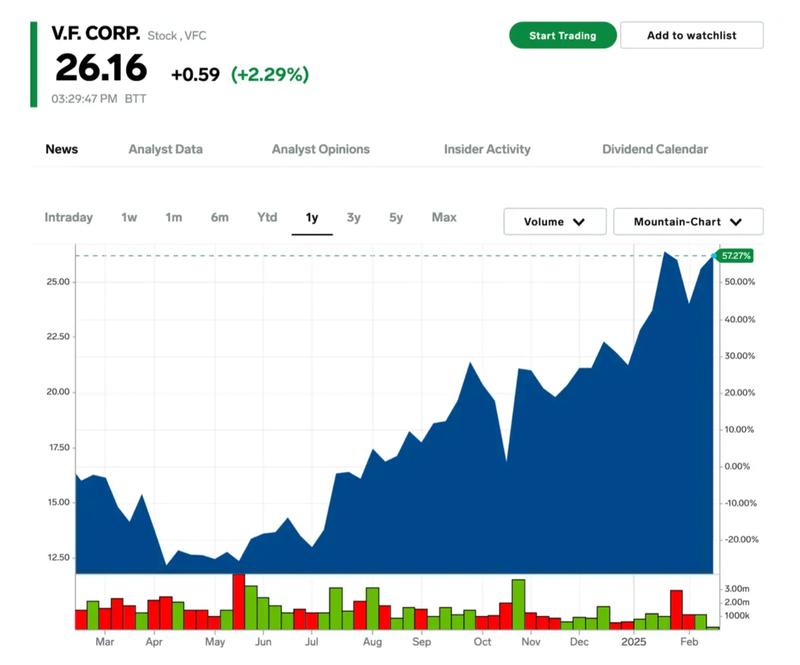This screenshot has width=800, height=665.
Task: Select the Intraday time range
Action: [68, 217]
